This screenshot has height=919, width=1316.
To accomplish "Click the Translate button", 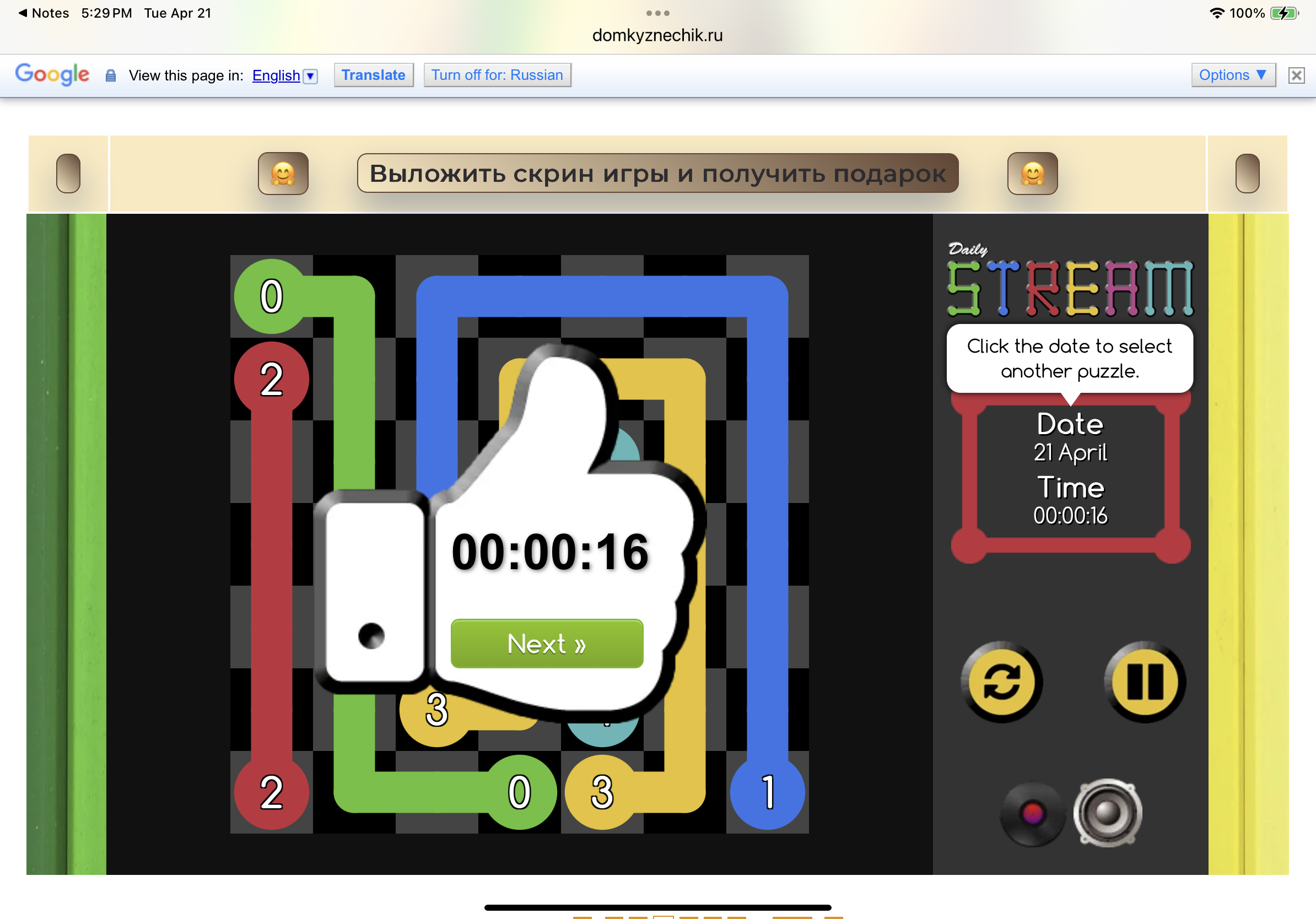I will (373, 75).
